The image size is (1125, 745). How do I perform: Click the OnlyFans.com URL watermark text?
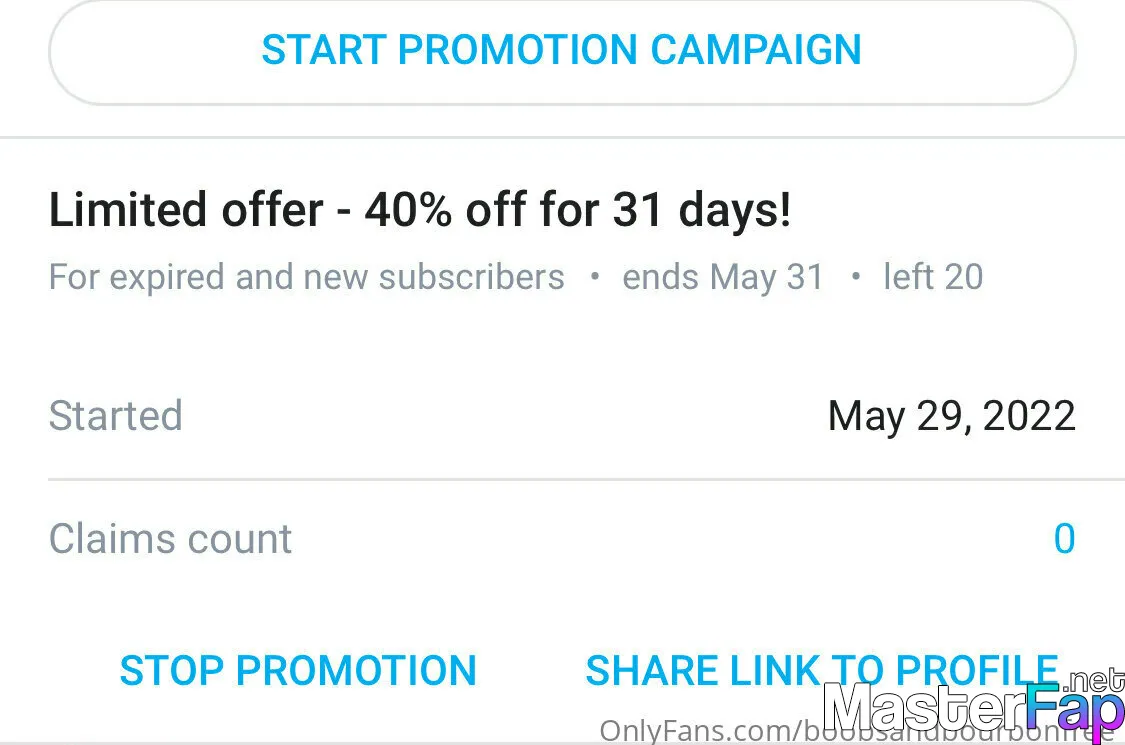(x=700, y=732)
